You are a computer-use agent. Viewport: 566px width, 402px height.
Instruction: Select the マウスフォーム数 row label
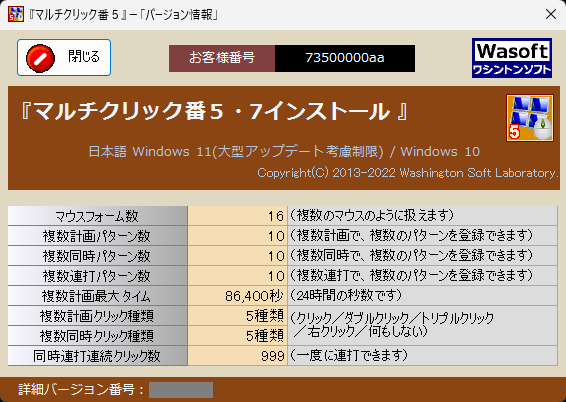97,216
